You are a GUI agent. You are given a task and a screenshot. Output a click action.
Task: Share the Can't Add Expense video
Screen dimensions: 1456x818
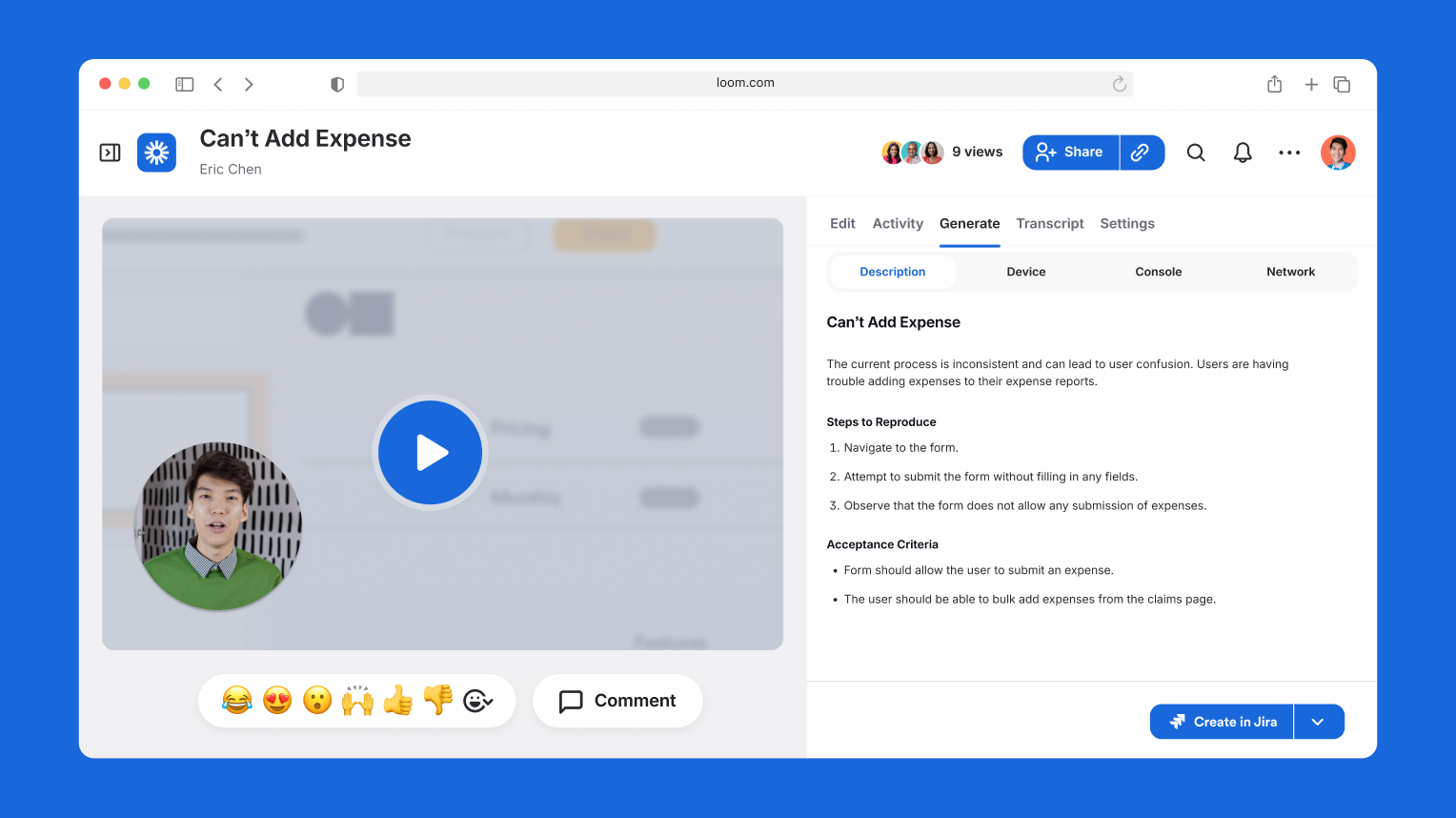click(1070, 152)
